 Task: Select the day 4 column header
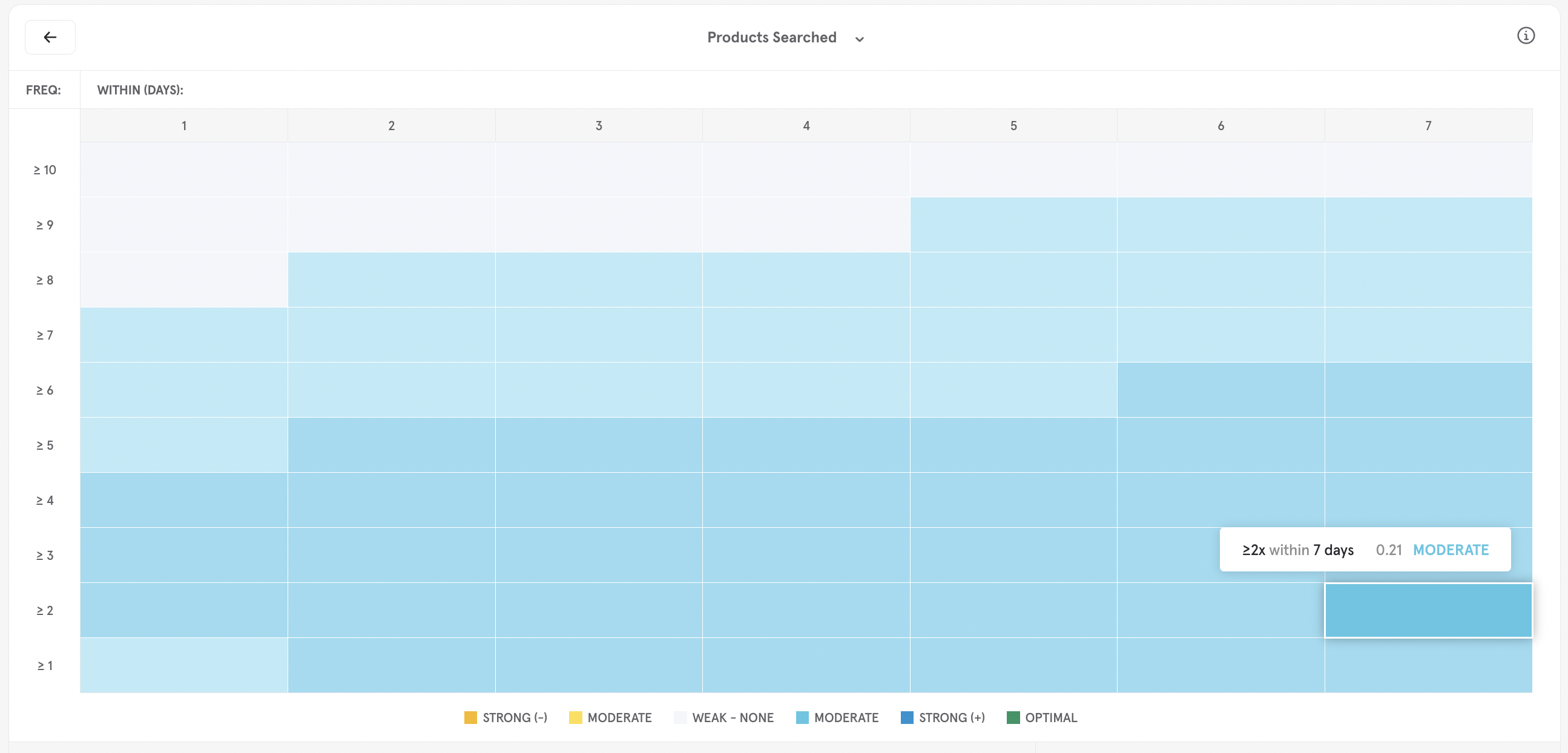tap(806, 125)
